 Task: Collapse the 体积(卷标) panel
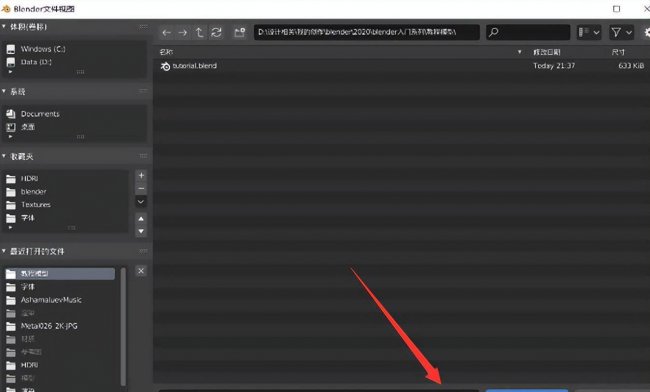4,27
